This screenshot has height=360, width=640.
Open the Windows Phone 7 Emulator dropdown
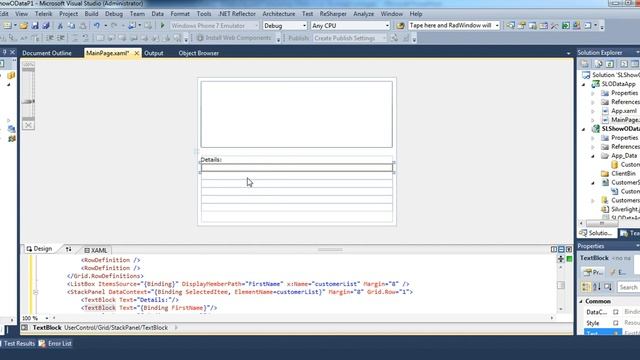[x=256, y=26]
